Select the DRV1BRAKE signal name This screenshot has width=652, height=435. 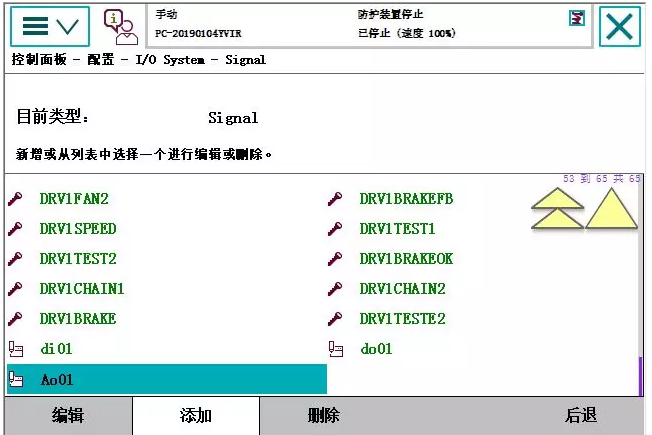78,319
